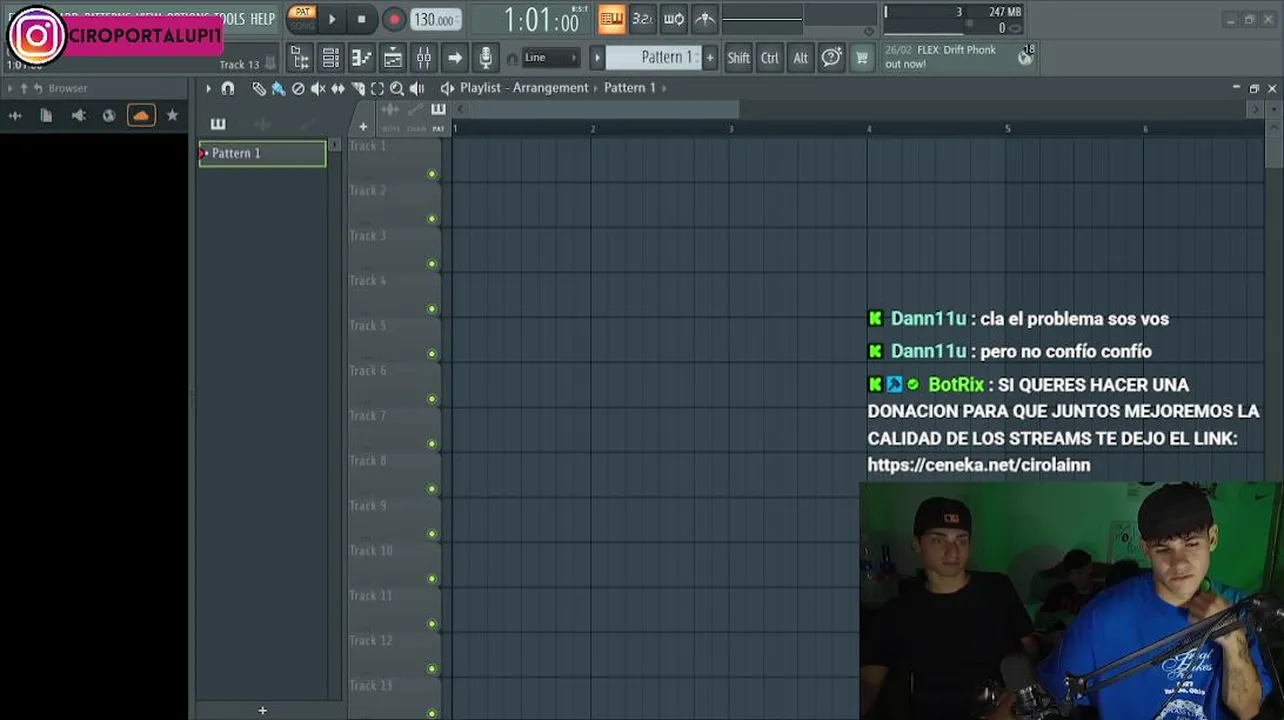
Task: Toggle the Alt key button
Action: (x=800, y=58)
